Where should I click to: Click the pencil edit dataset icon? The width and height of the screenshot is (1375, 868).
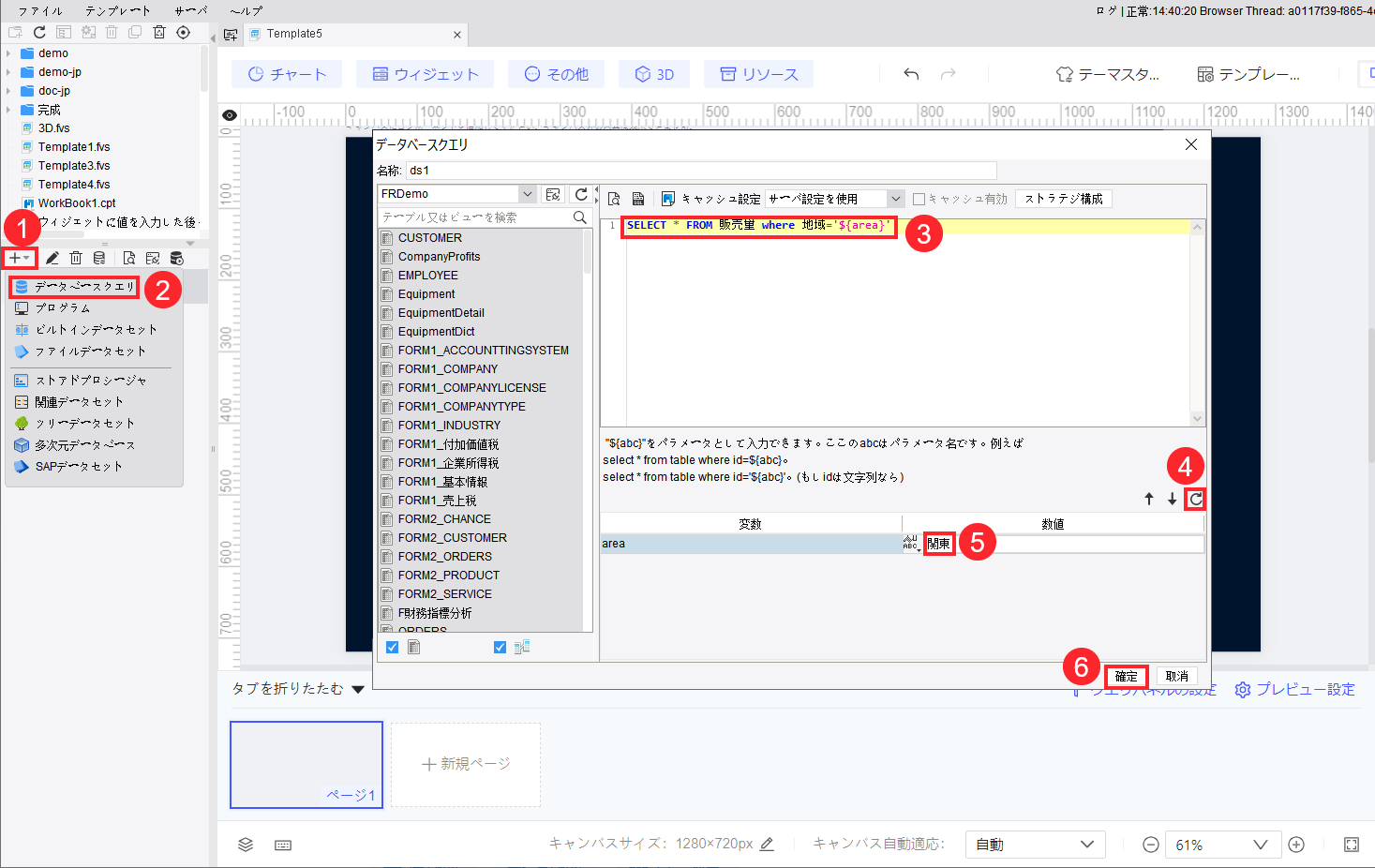point(52,258)
